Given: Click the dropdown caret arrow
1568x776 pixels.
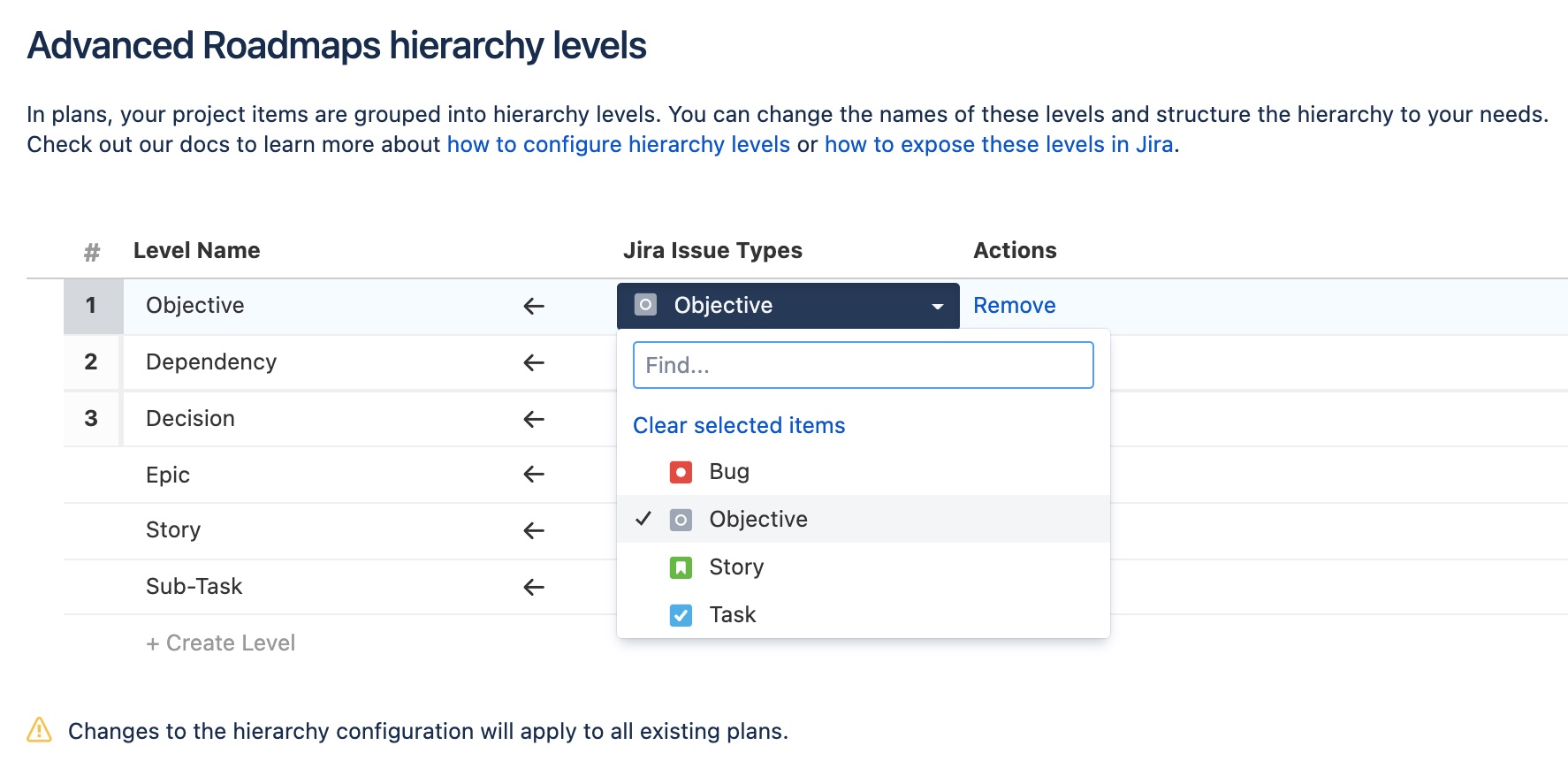Looking at the screenshot, I should tap(938, 307).
